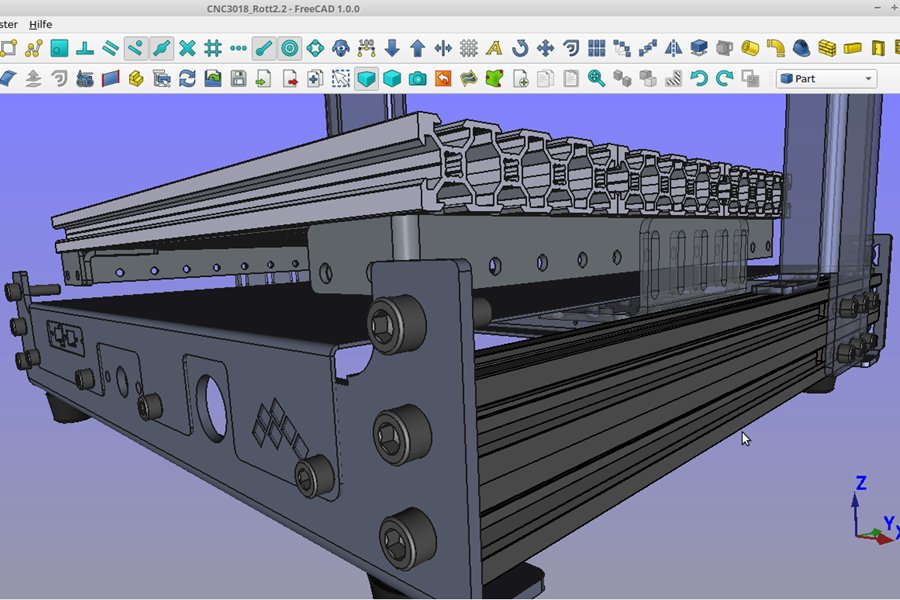Click the gray offset spiral icon in second toolbar
The height and width of the screenshot is (600, 900).
tap(59, 79)
